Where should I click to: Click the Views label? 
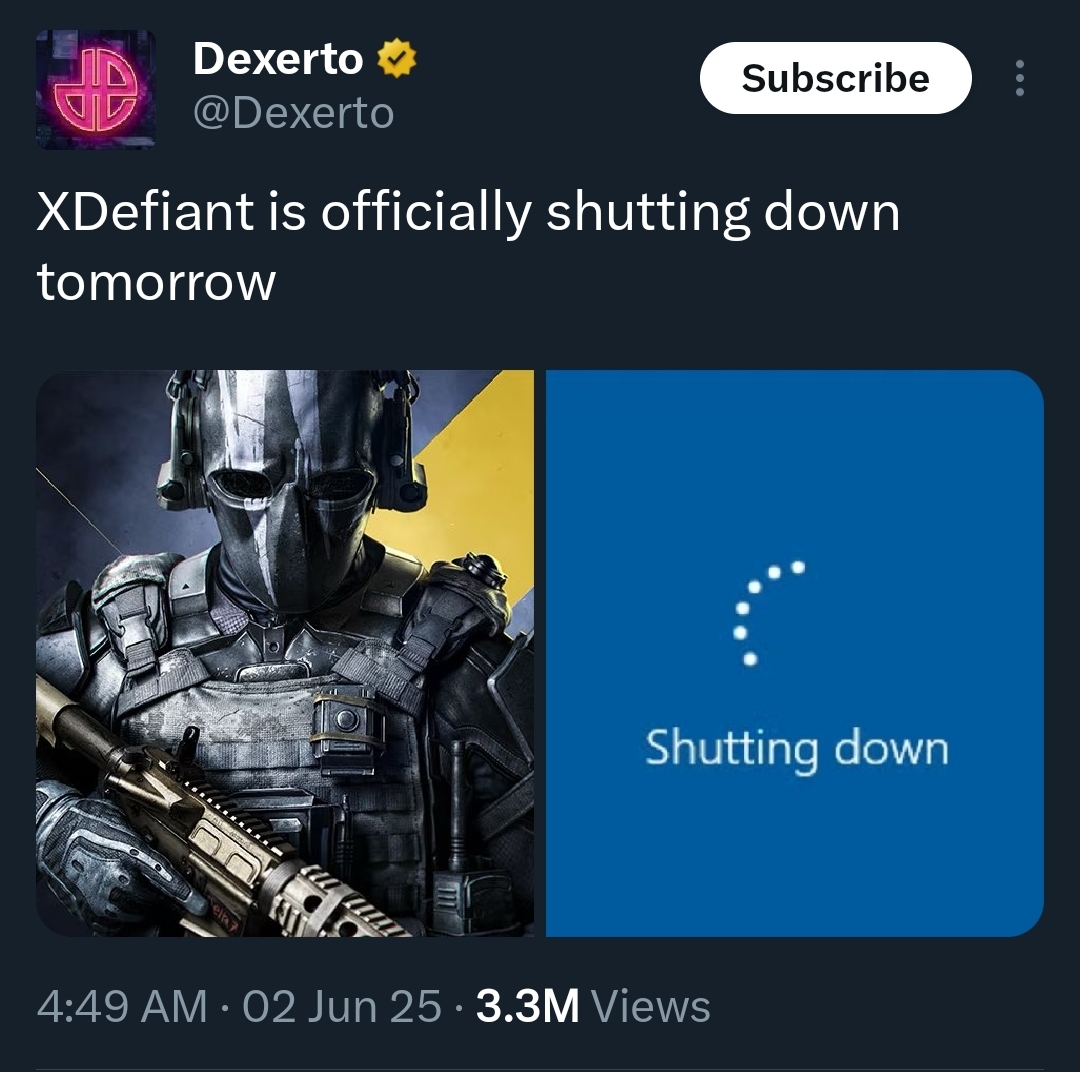coord(651,1007)
